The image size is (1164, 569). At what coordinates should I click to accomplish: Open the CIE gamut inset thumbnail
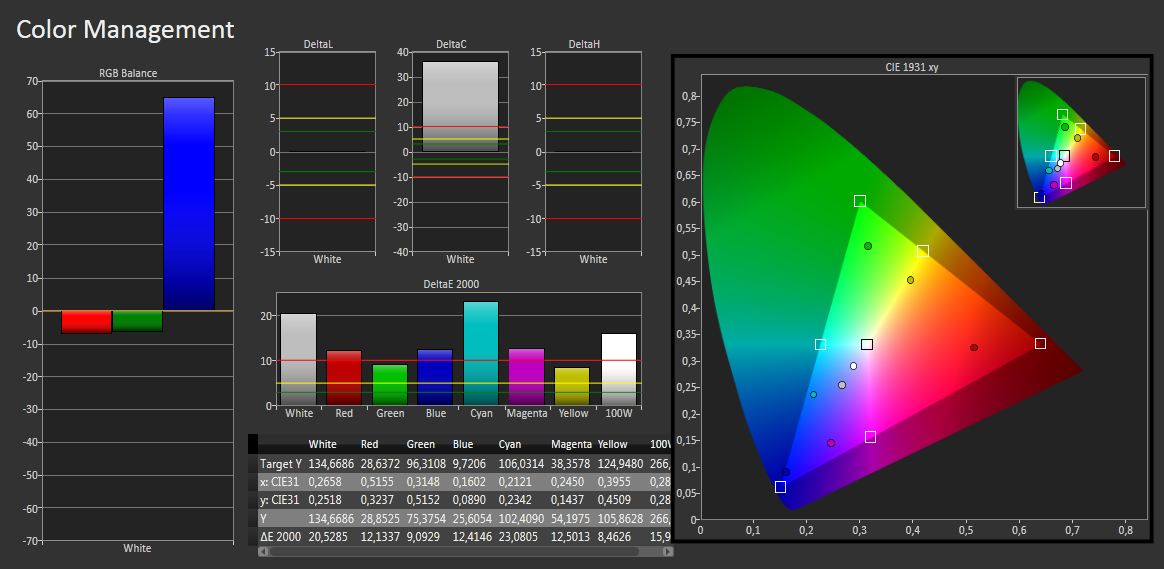coord(1080,142)
